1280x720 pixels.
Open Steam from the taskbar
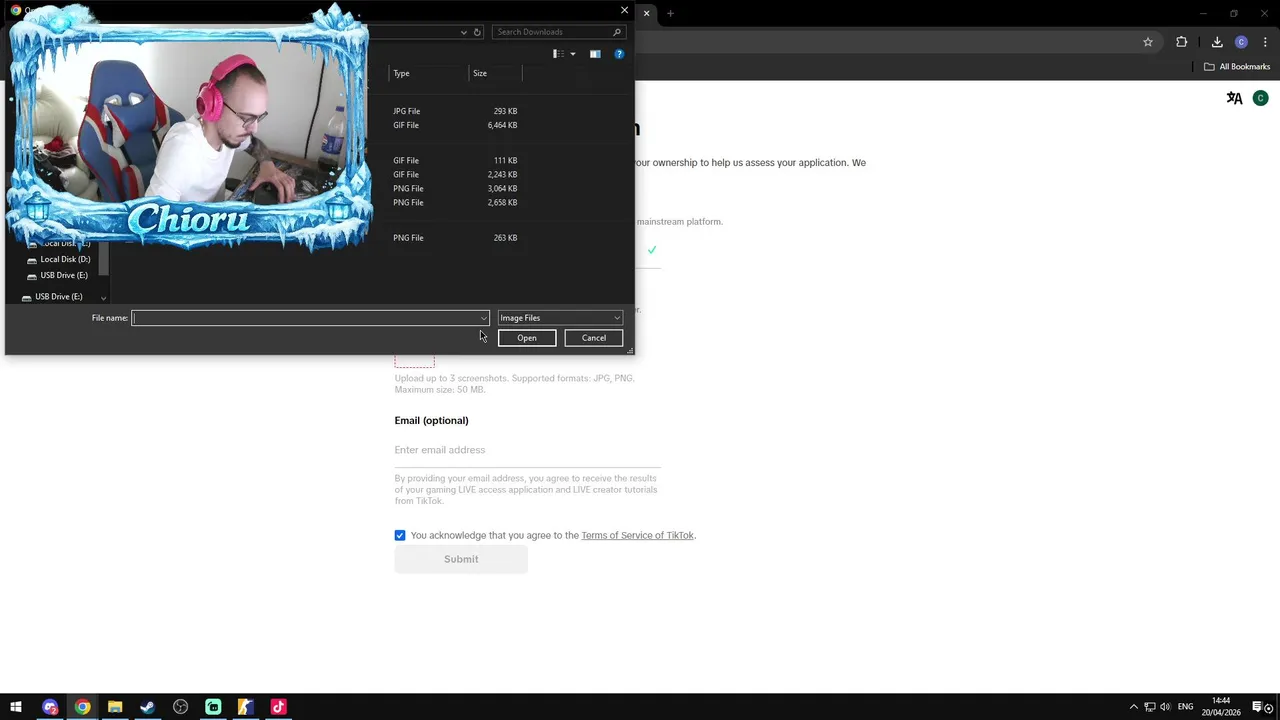(x=147, y=707)
